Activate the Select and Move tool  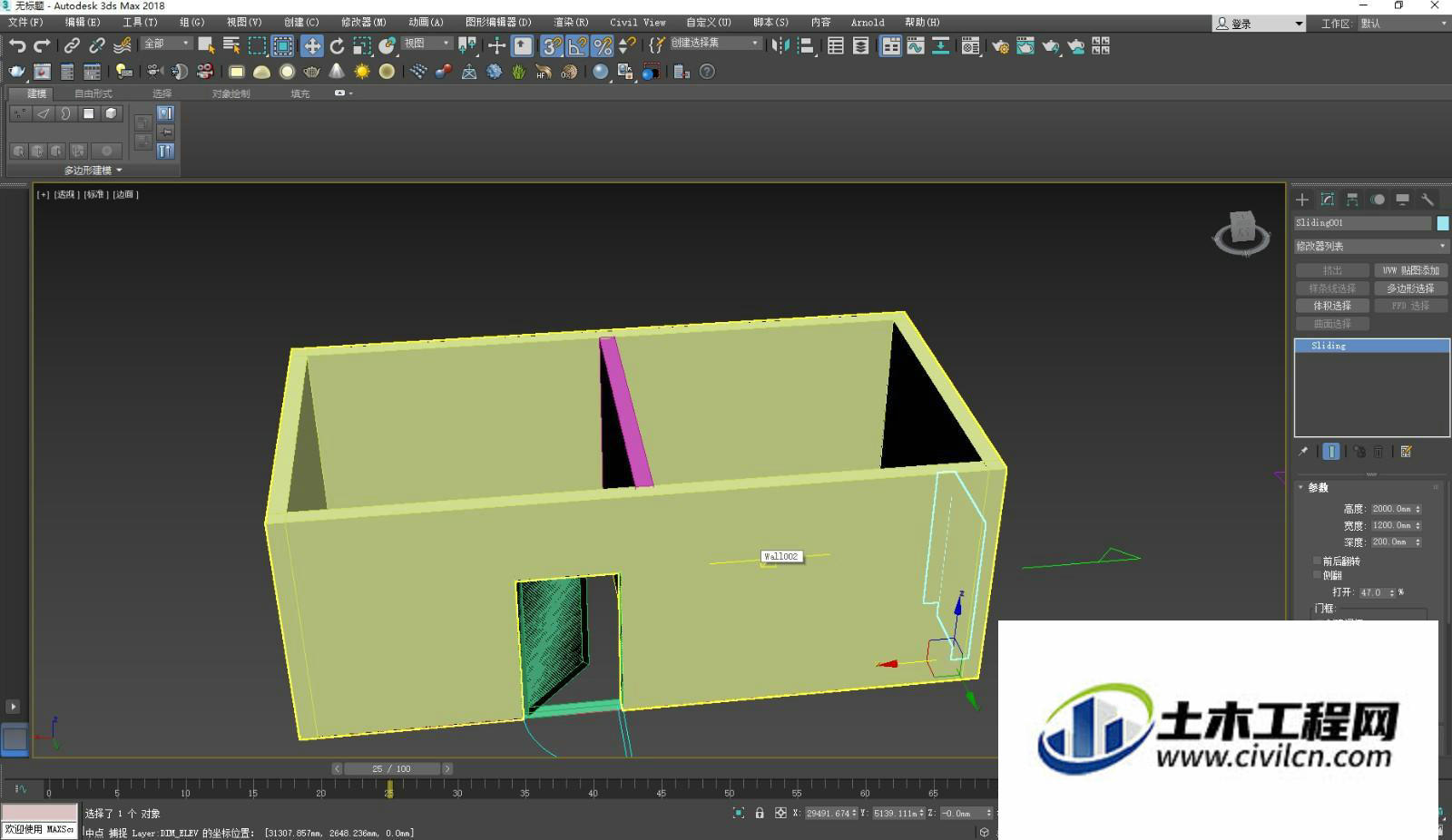[312, 45]
